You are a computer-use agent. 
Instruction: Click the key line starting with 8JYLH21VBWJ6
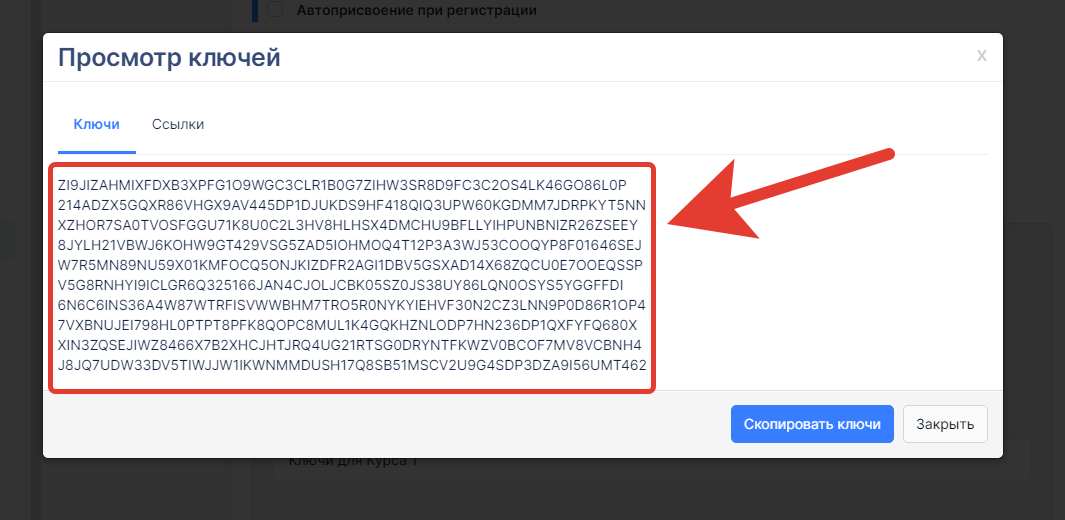pyautogui.click(x=350, y=245)
